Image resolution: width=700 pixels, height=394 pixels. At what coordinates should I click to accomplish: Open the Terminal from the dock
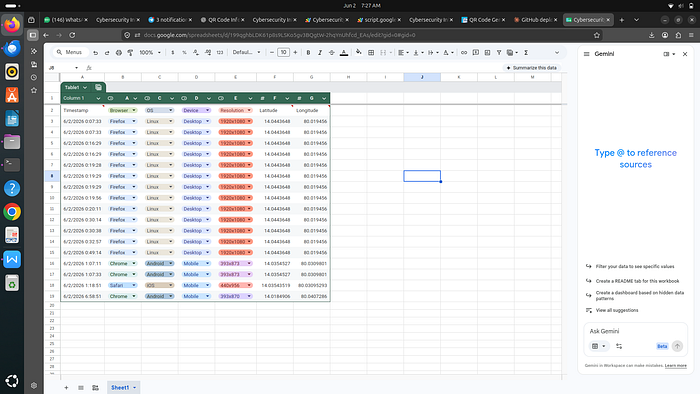(12, 165)
